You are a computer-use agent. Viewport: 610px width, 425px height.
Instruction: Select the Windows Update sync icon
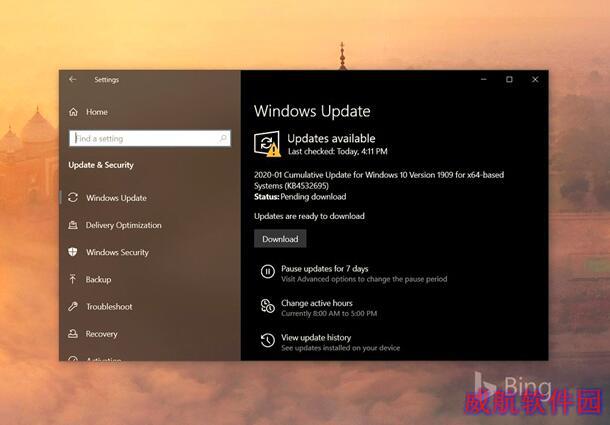[73, 198]
